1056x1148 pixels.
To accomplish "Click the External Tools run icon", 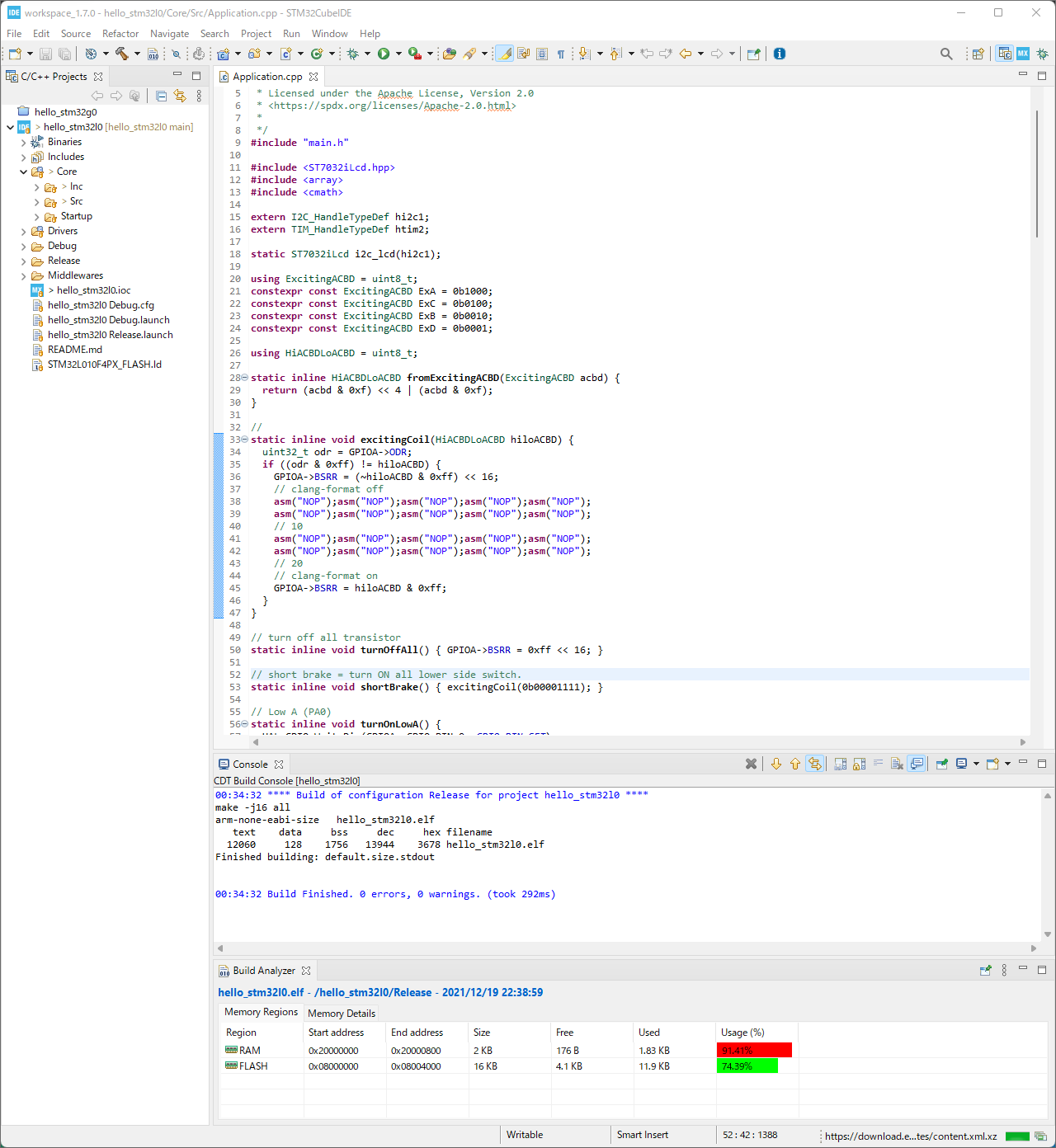I will pyautogui.click(x=415, y=54).
